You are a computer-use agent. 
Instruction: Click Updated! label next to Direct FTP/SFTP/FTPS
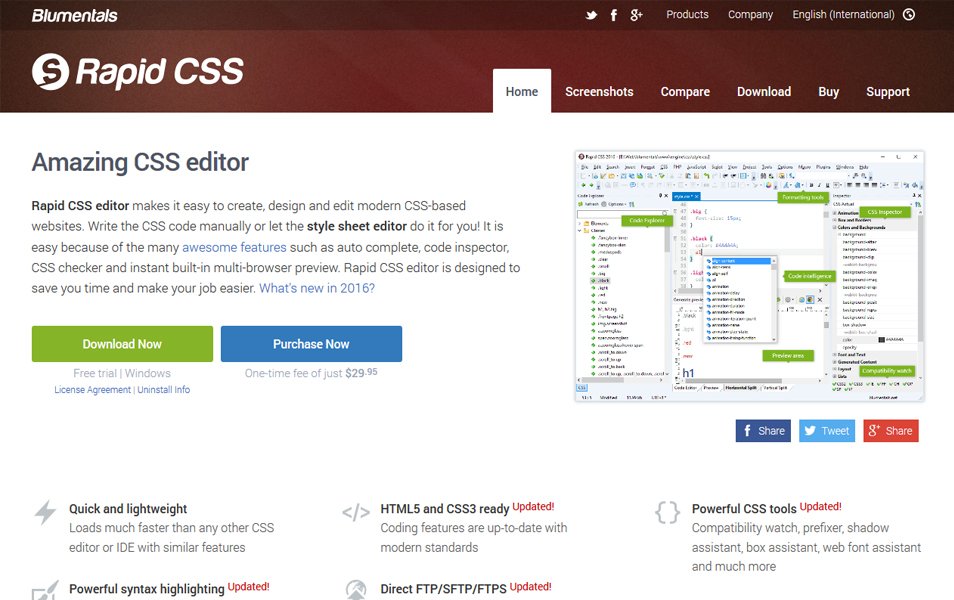coord(531,587)
